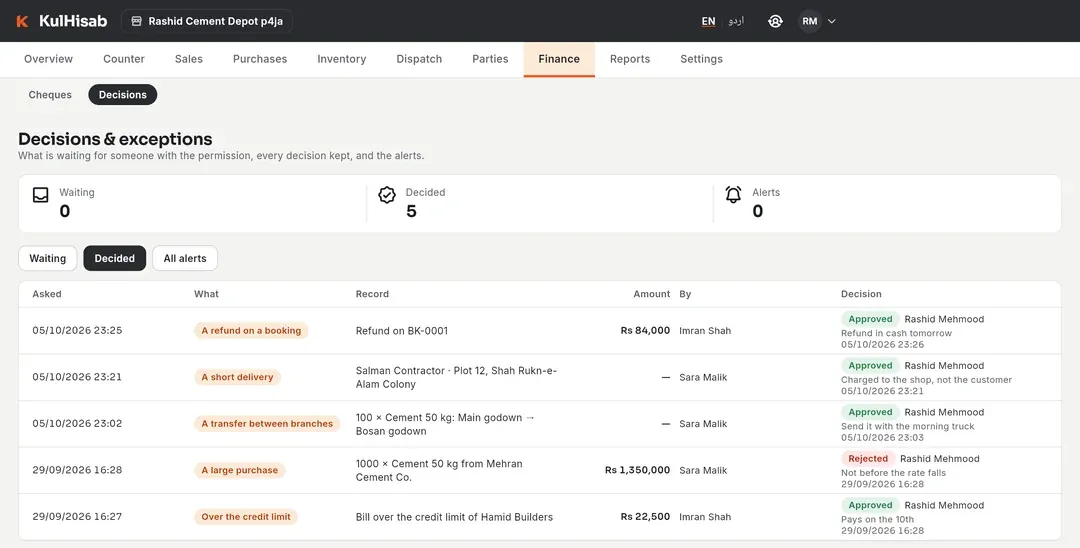The width and height of the screenshot is (1080, 548).
Task: Click the 'A refund on a booking' tag
Action: tap(251, 330)
